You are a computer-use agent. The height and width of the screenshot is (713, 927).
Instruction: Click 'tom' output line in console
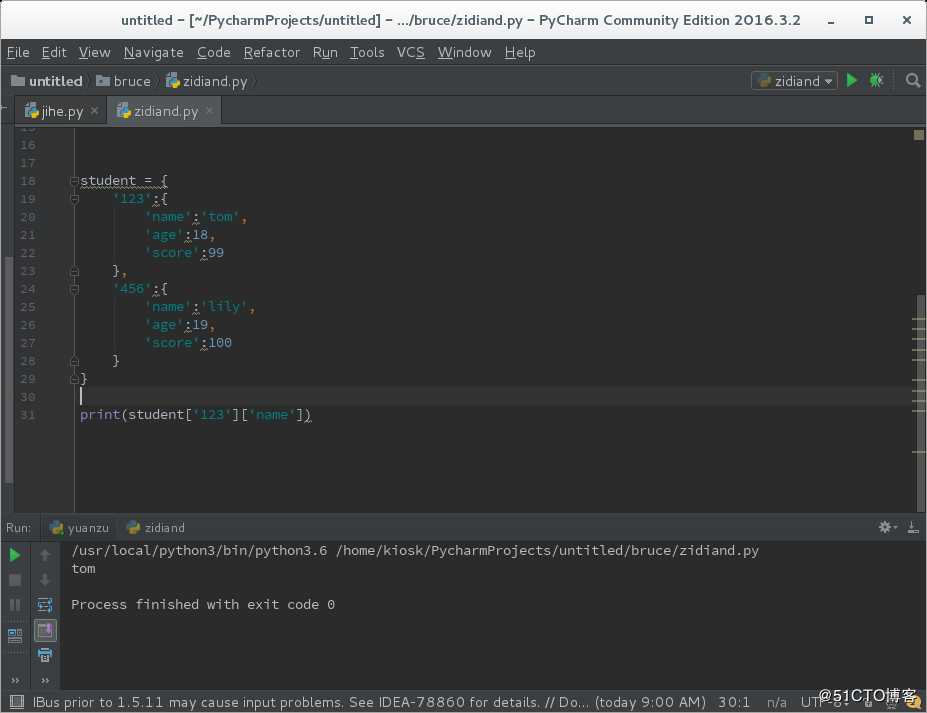tap(83, 569)
